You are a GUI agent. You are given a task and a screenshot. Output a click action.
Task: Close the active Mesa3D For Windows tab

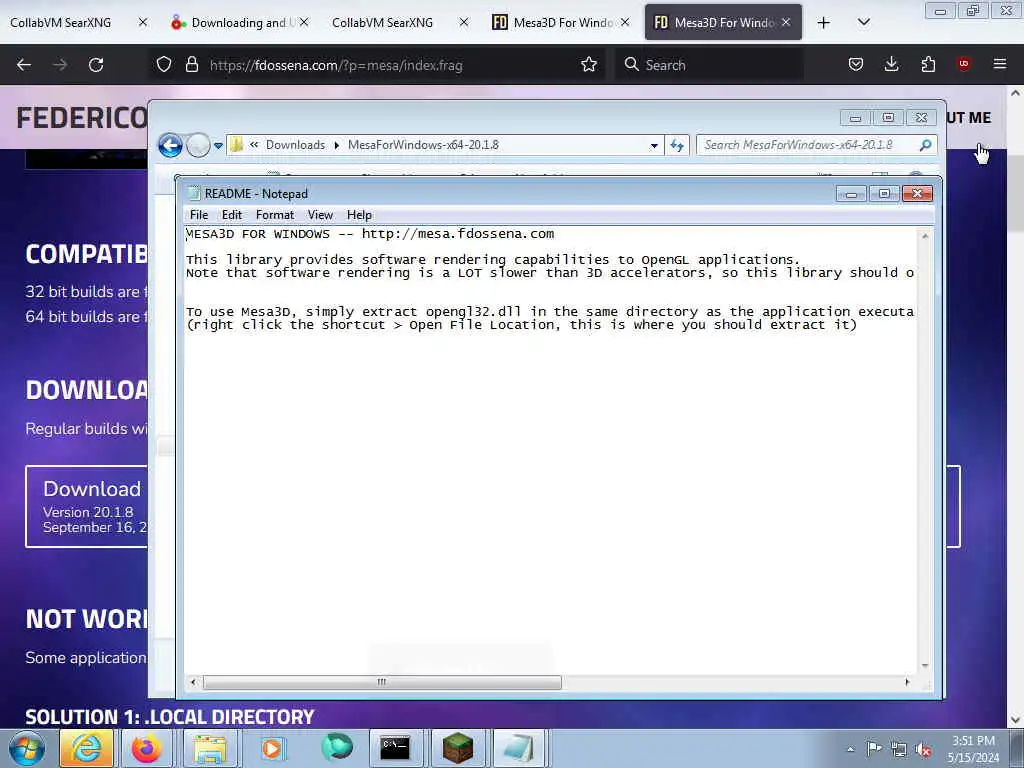(786, 22)
